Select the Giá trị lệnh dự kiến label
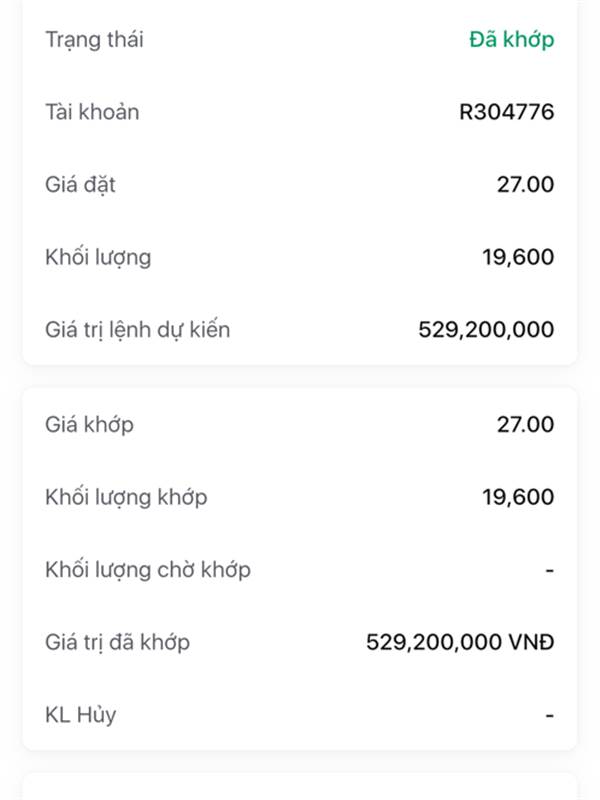The height and width of the screenshot is (800, 600). 138,329
